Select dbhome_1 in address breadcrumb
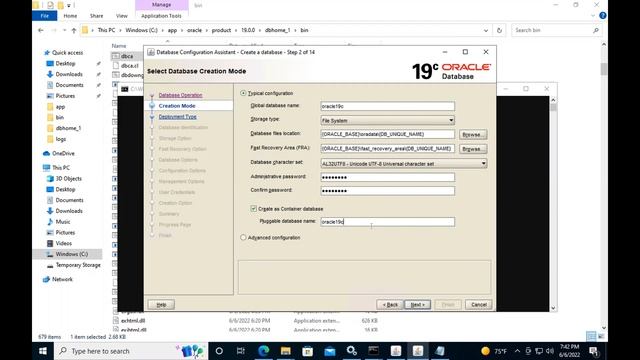Screen dimensions: 640x360 pyautogui.click(x=278, y=30)
